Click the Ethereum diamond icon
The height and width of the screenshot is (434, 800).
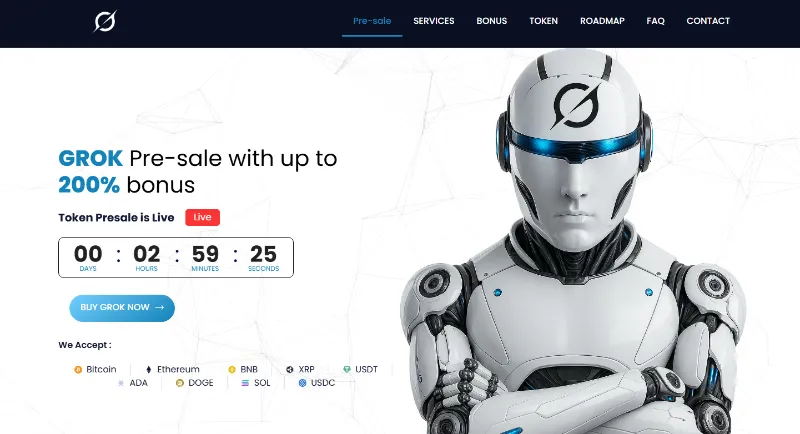149,370
